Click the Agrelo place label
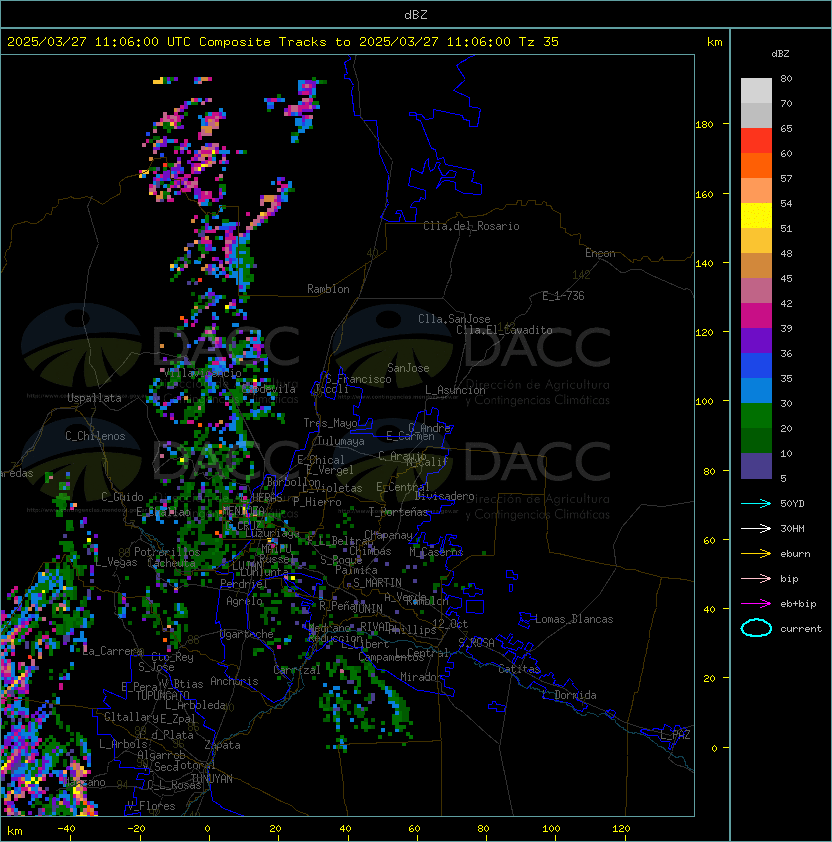This screenshot has height=842, width=832. [x=244, y=601]
